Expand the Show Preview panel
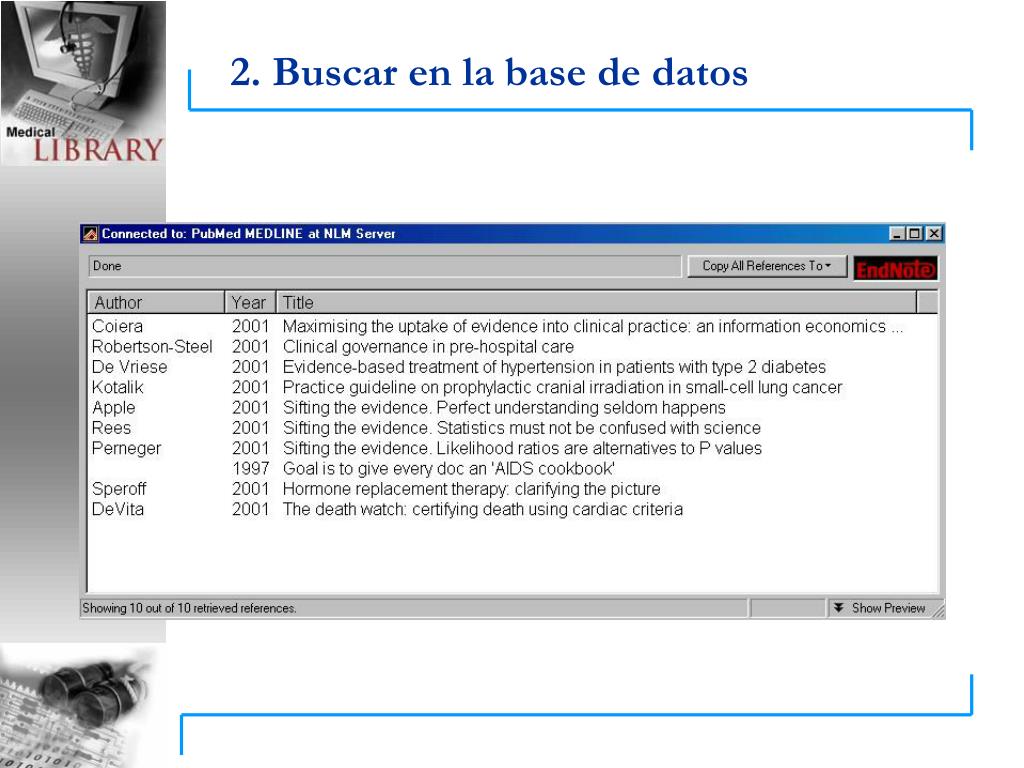 [879, 608]
